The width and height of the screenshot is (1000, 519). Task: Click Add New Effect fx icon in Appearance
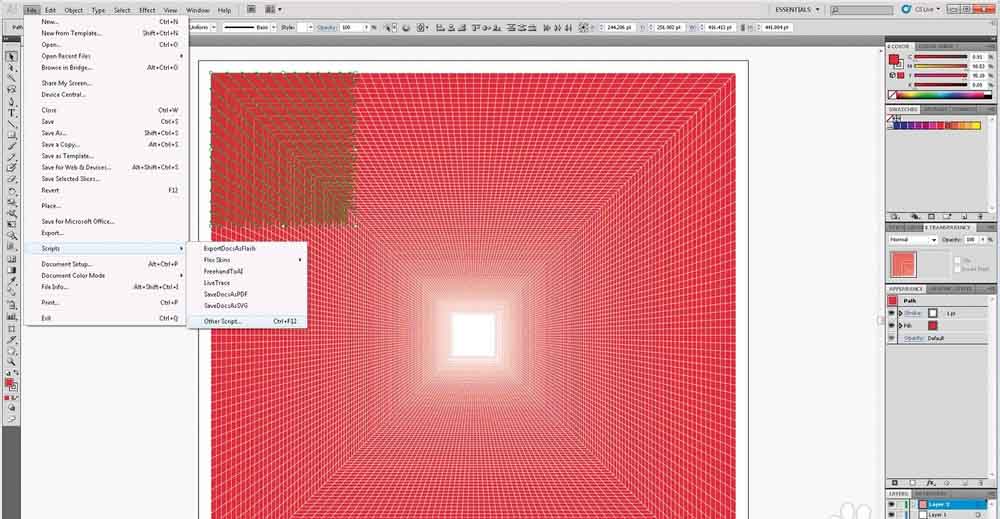click(x=930, y=483)
